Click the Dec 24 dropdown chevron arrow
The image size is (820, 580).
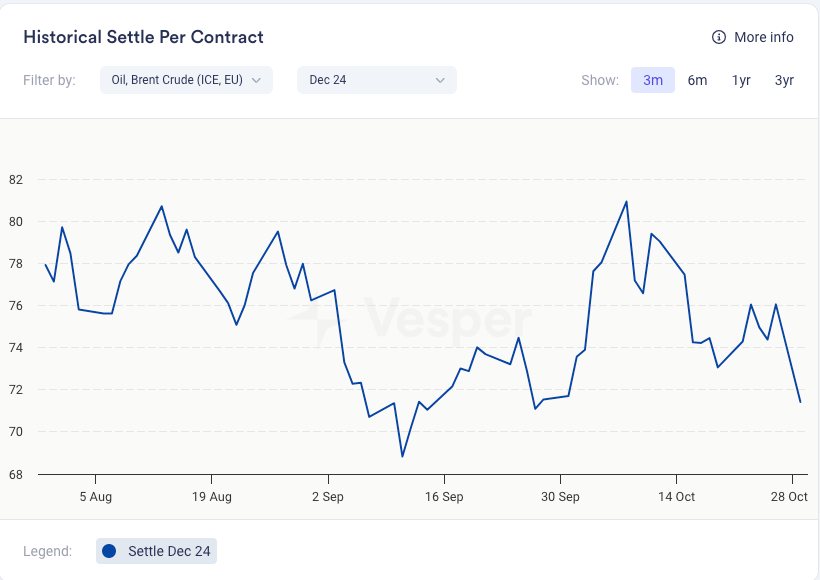(x=440, y=80)
